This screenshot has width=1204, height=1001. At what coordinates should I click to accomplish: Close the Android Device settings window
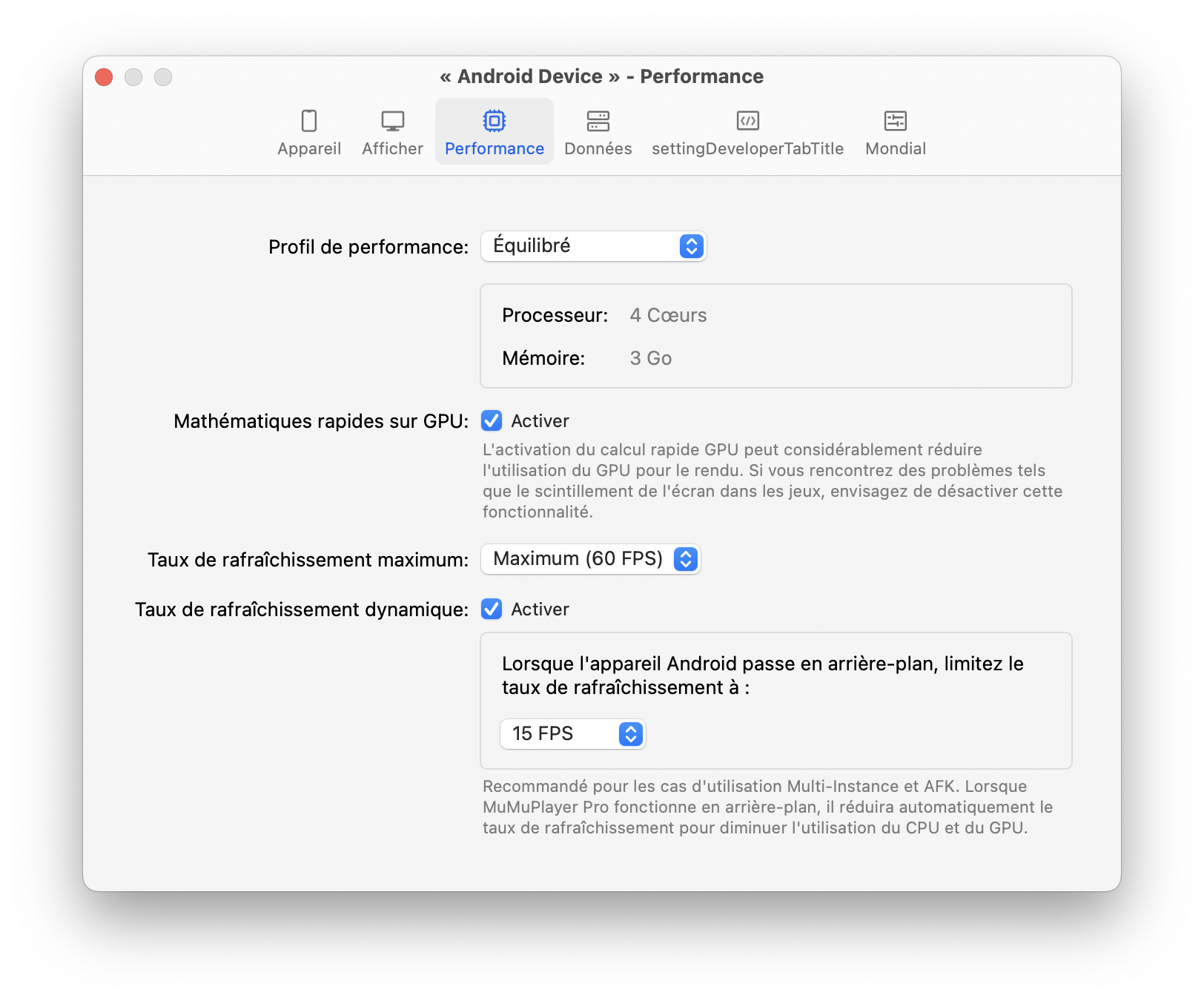(104, 77)
